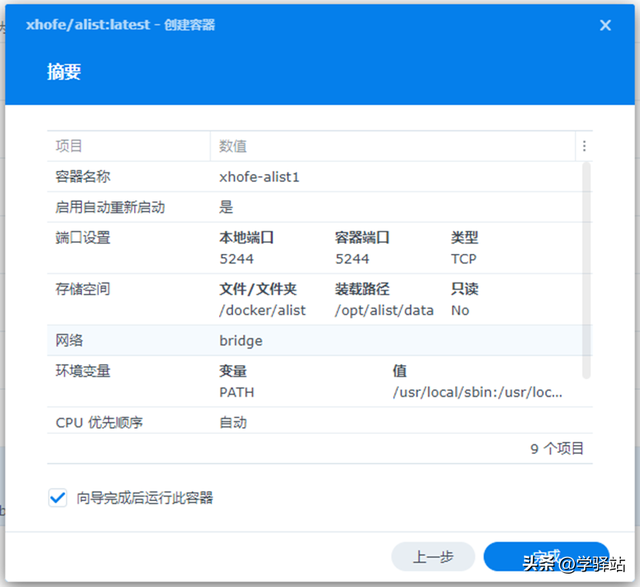Click the /usr/local/sbin path value
640x587 pixels.
pyautogui.click(x=477, y=392)
